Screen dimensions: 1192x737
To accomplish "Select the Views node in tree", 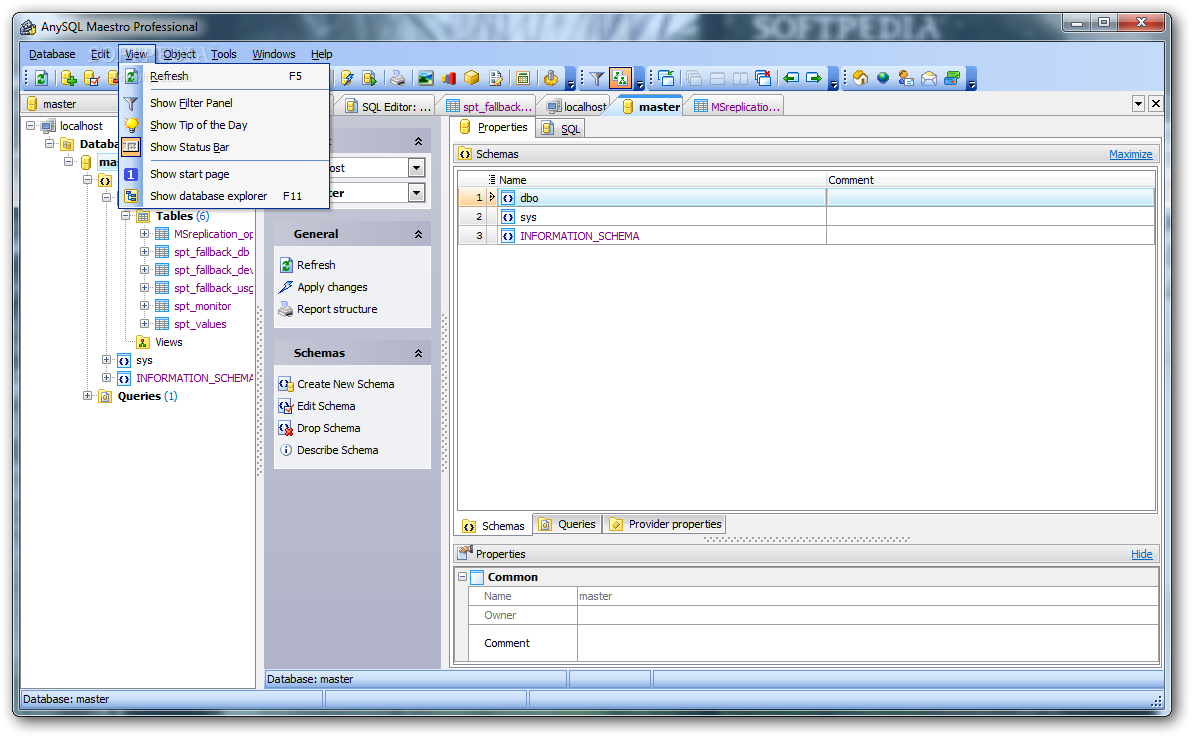I will [169, 342].
